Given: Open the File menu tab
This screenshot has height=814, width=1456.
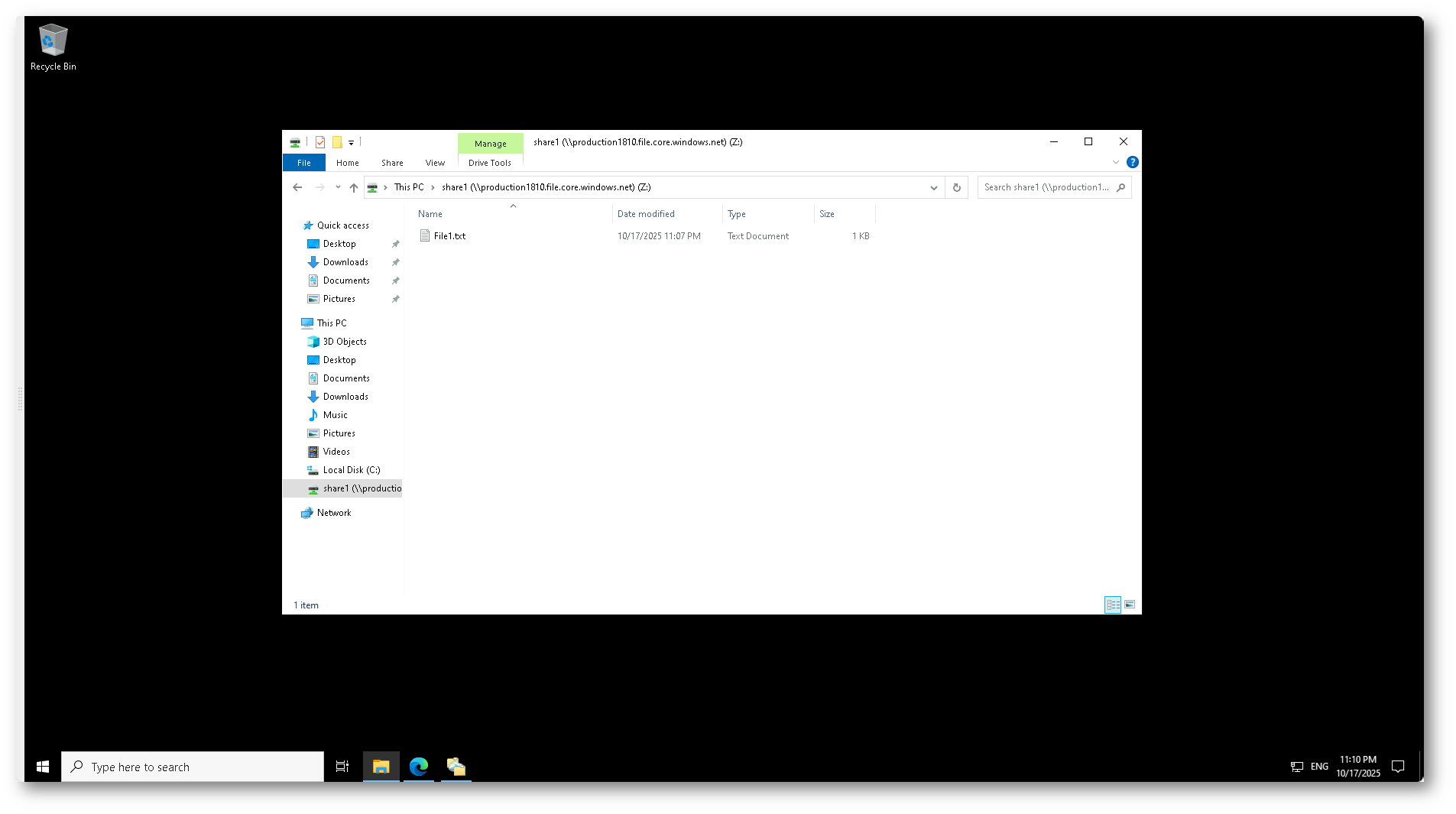Looking at the screenshot, I should coord(303,163).
